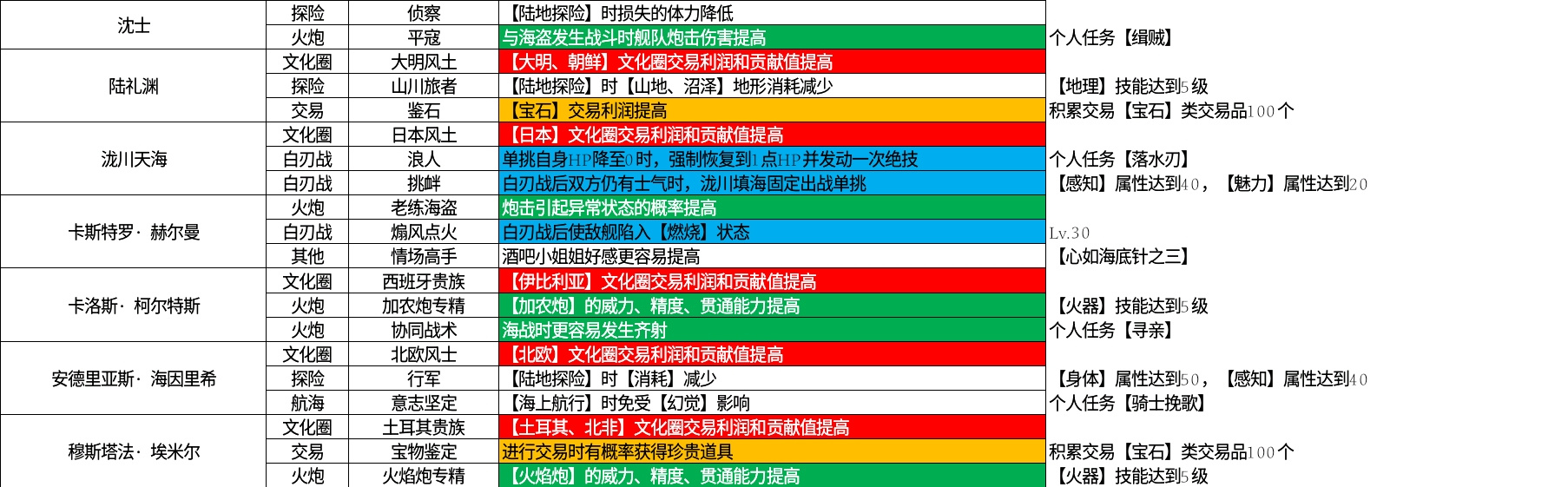Select the blue cell 白刃战后使敌舰陷入【燃烧】状态
Viewport: 1568px width, 487px height.
[772, 232]
